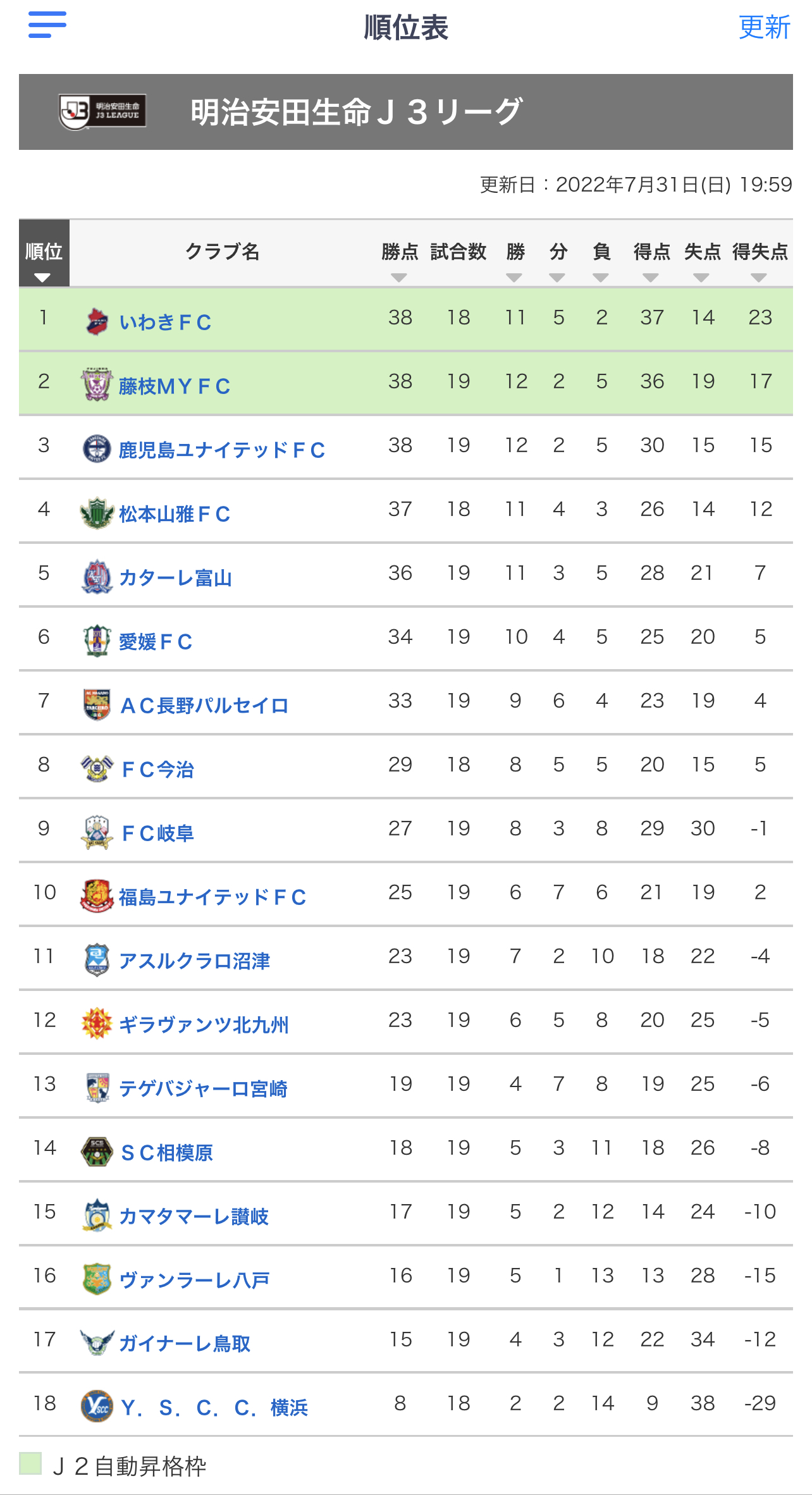Open AC長野パルセイロ team link

[x=204, y=705]
